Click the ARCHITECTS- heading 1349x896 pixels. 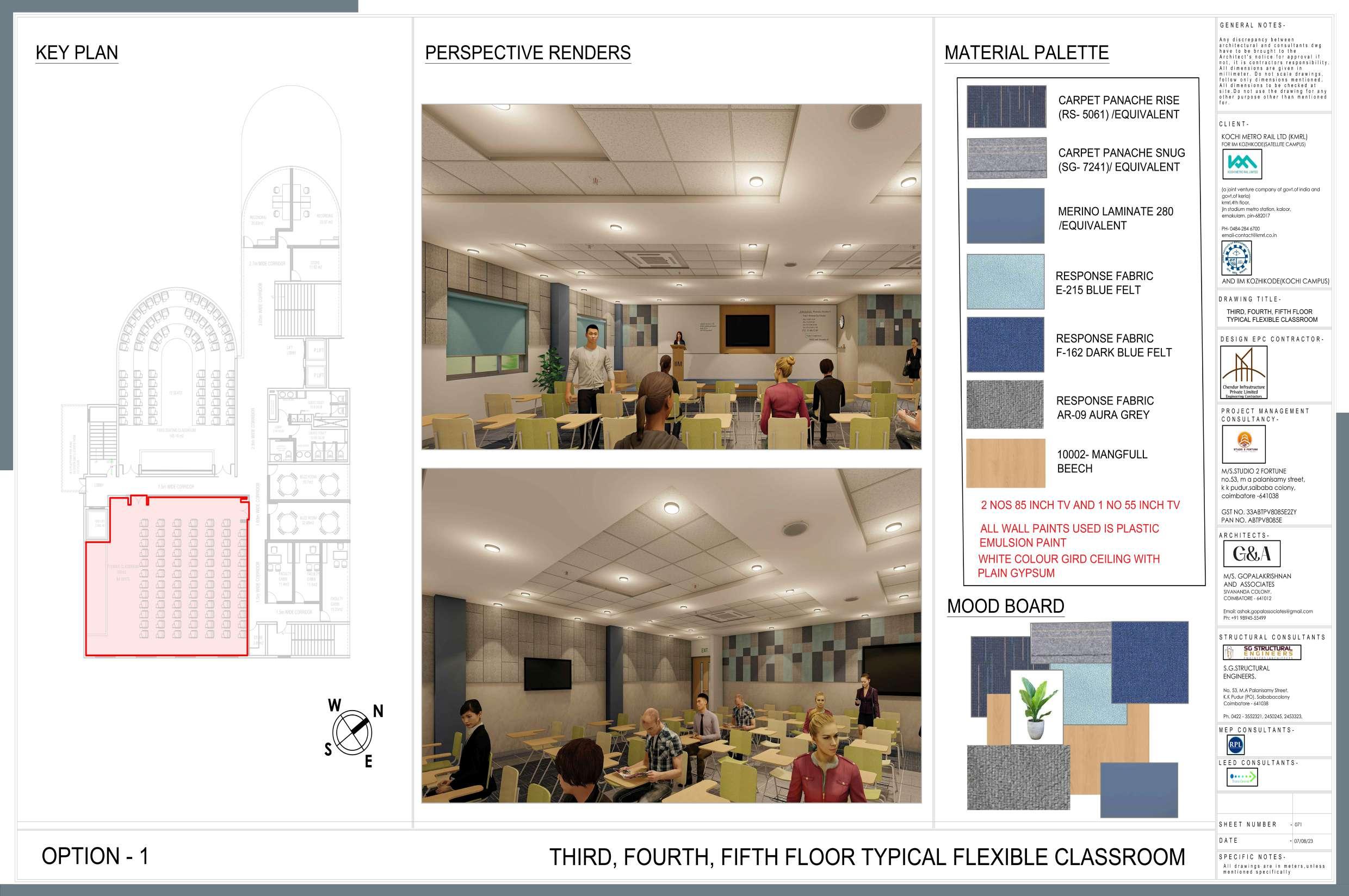1244,535
